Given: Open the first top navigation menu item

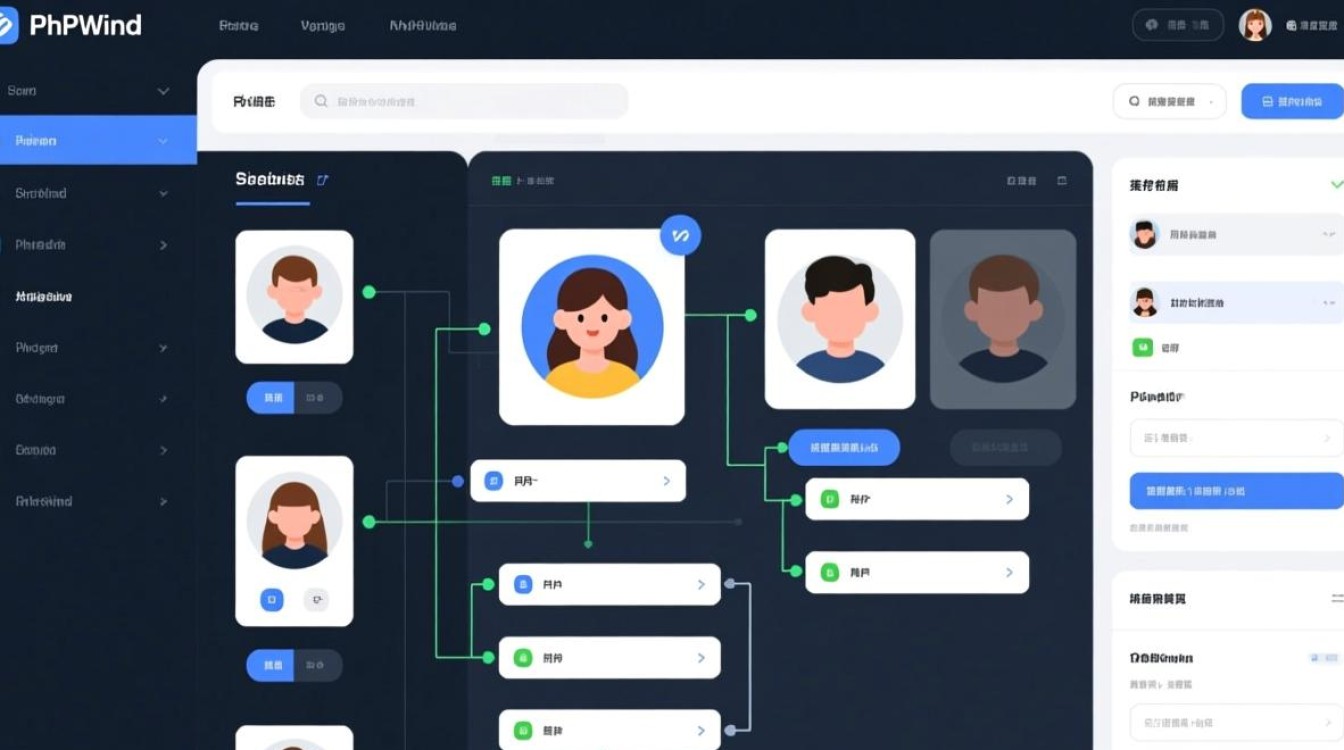Looking at the screenshot, I should tap(238, 26).
